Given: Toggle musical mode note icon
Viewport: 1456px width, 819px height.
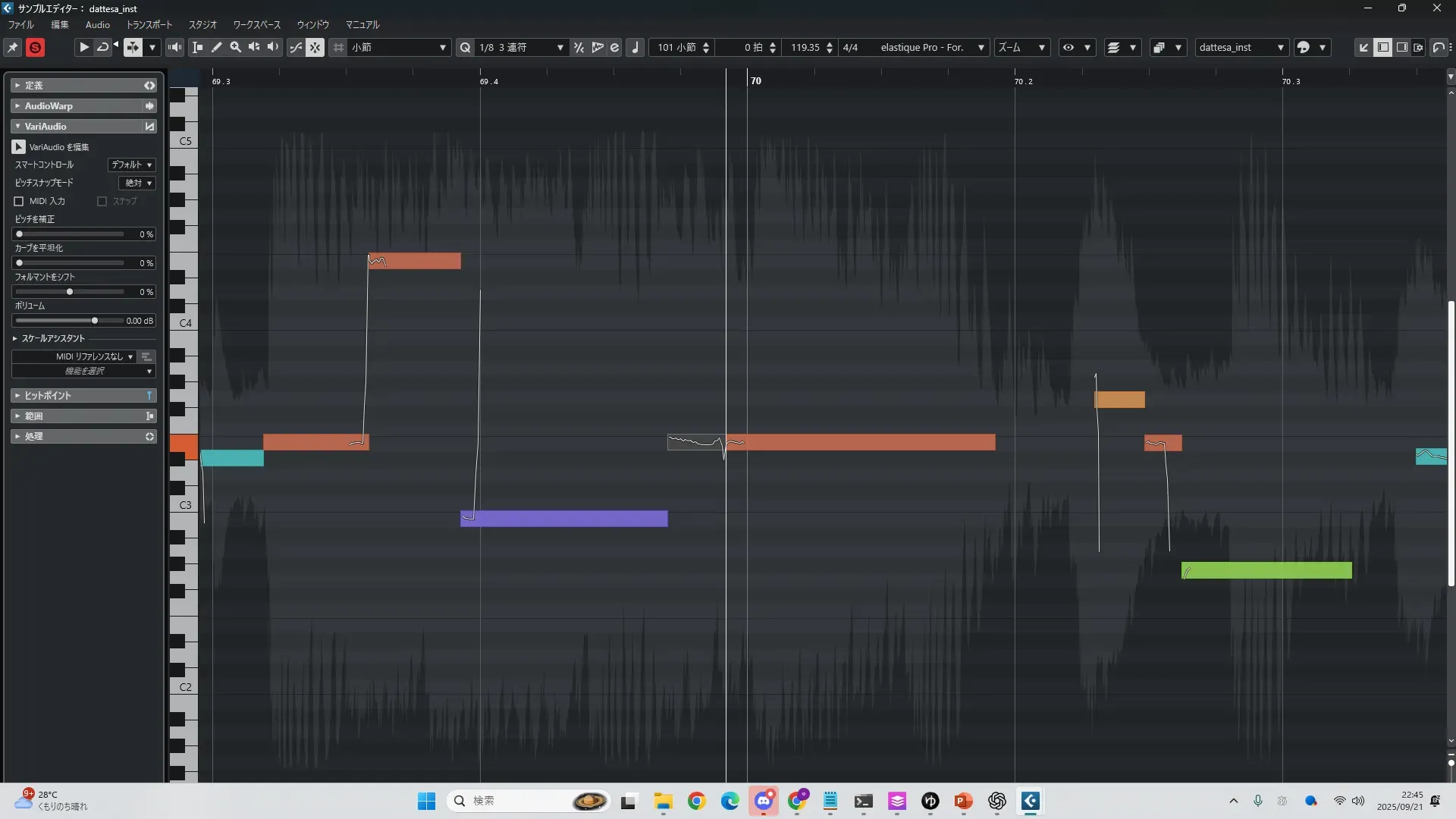Looking at the screenshot, I should [x=635, y=48].
